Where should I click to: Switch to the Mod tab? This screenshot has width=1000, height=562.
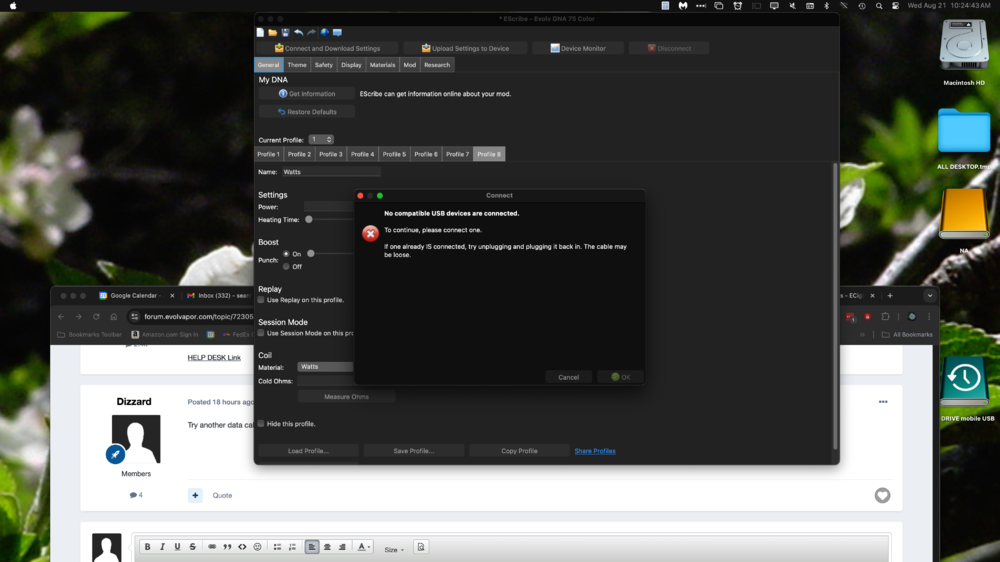tap(409, 65)
